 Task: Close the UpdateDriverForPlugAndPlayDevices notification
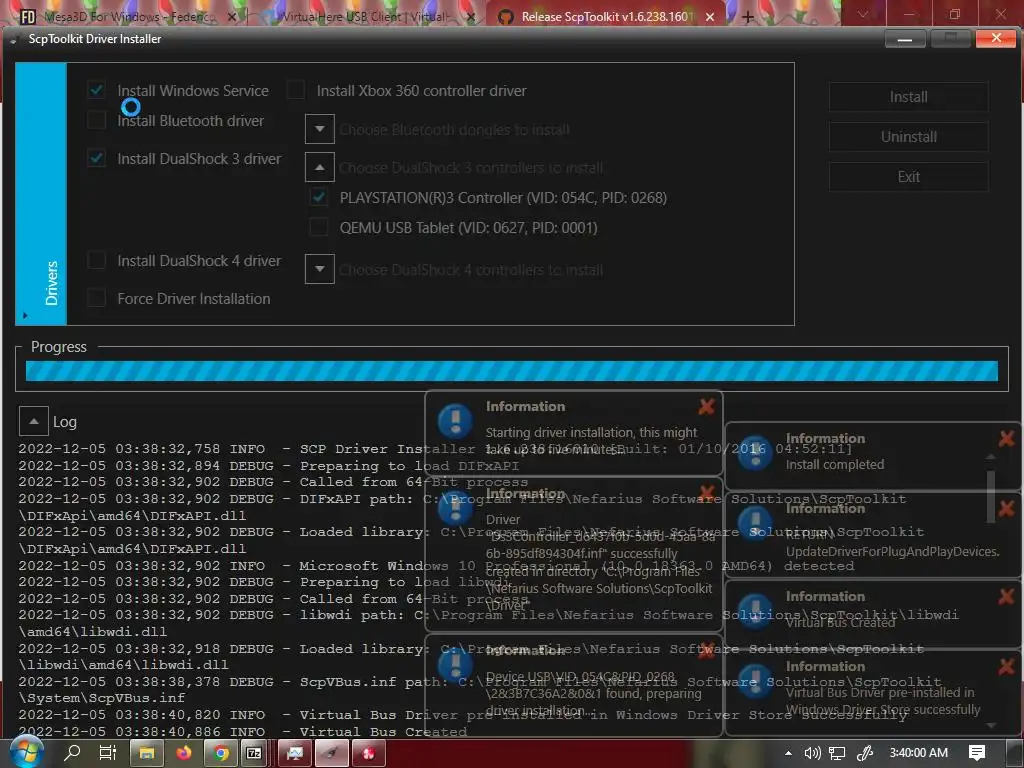point(1006,508)
